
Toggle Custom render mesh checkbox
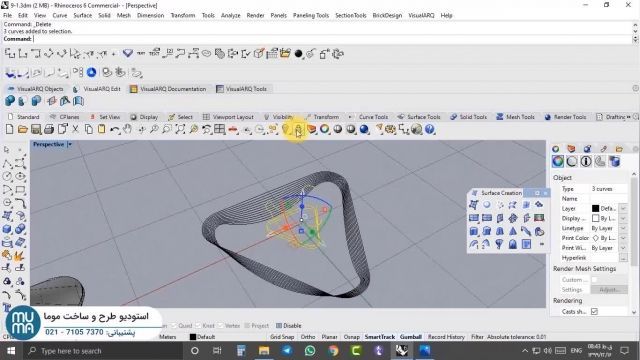coord(594,280)
